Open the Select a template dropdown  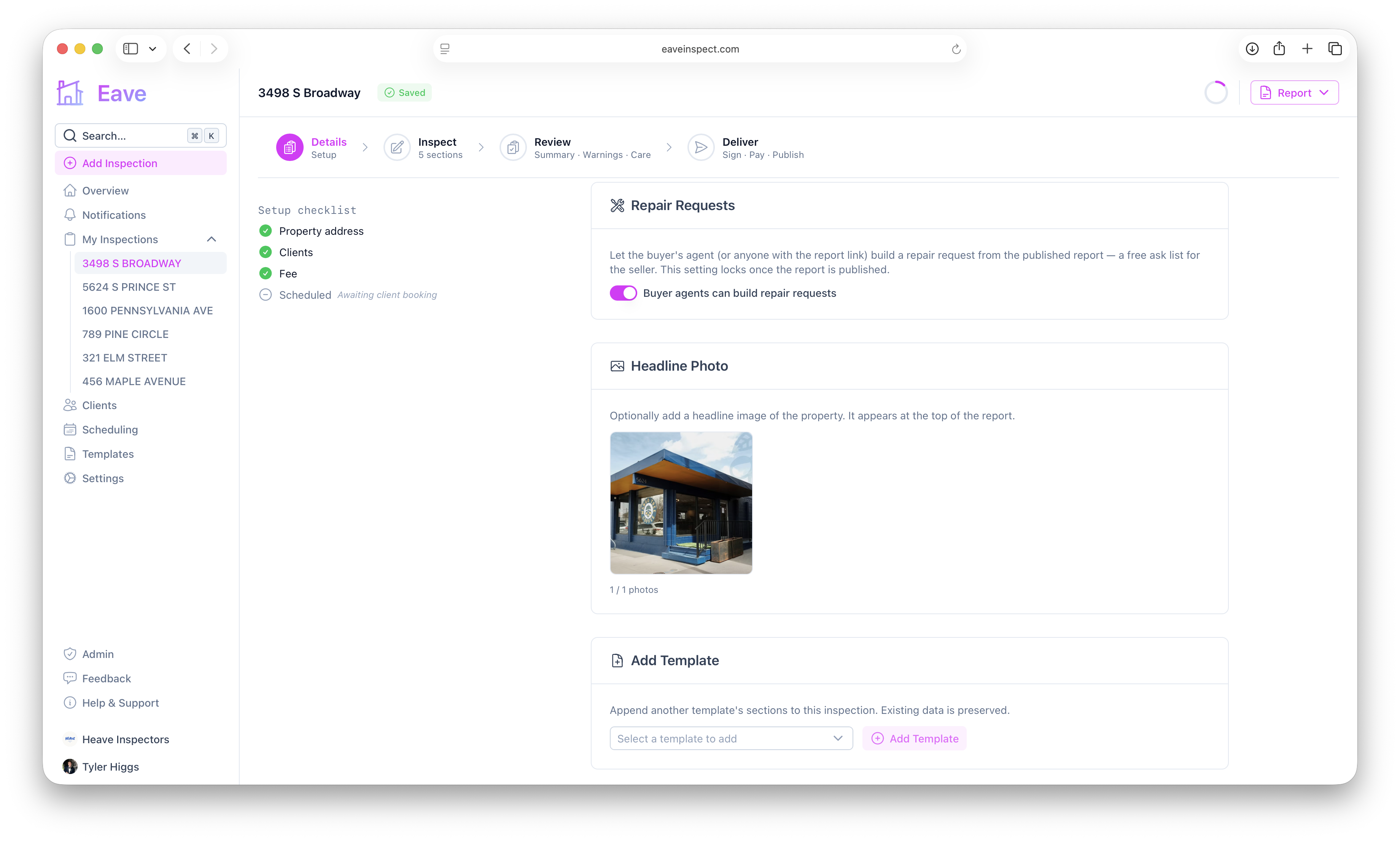[731, 738]
